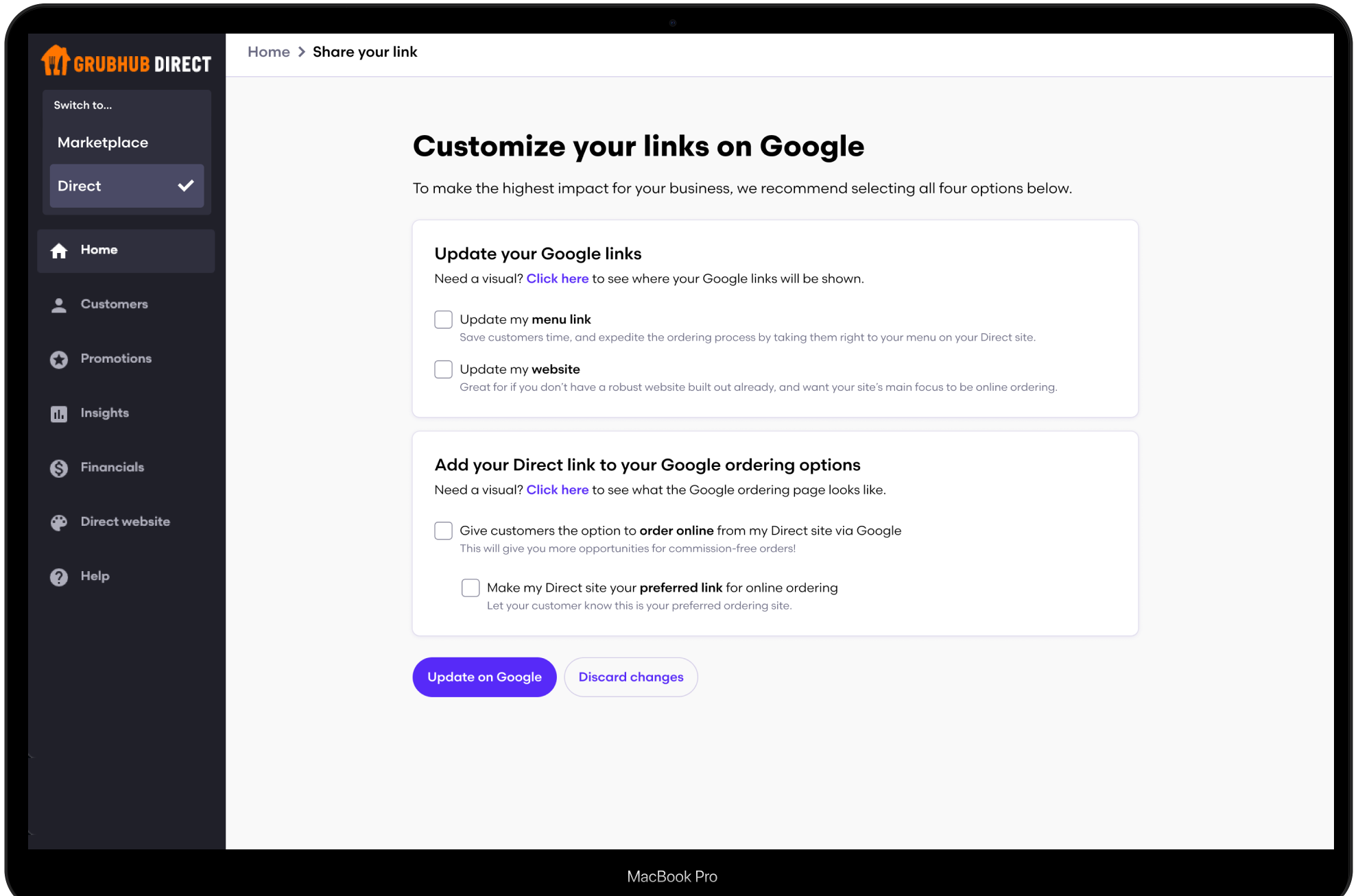The height and width of the screenshot is (896, 1358).
Task: Click the 'commission-free orders' helper text
Action: tap(628, 548)
